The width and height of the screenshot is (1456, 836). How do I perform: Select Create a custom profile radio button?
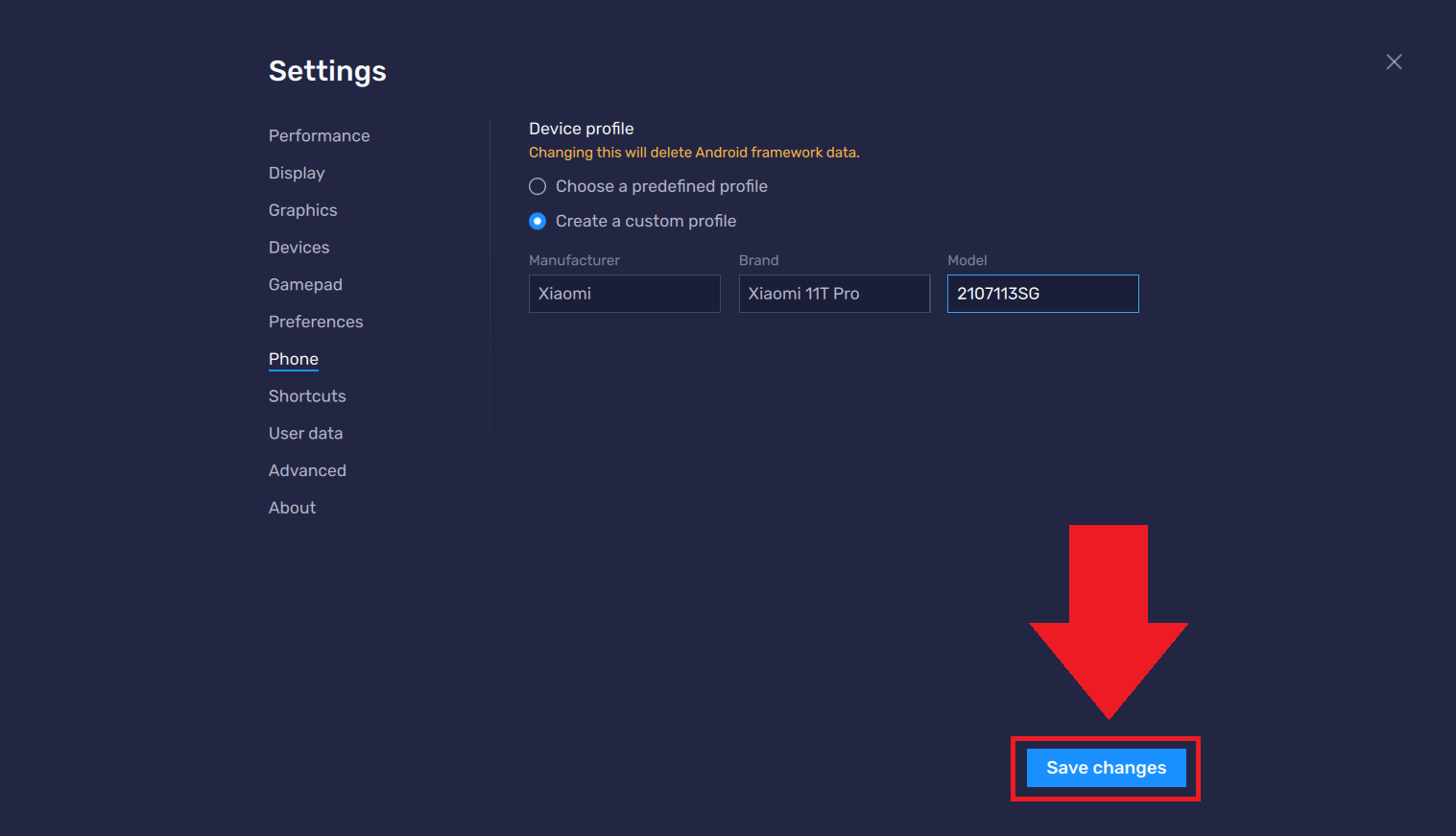537,222
